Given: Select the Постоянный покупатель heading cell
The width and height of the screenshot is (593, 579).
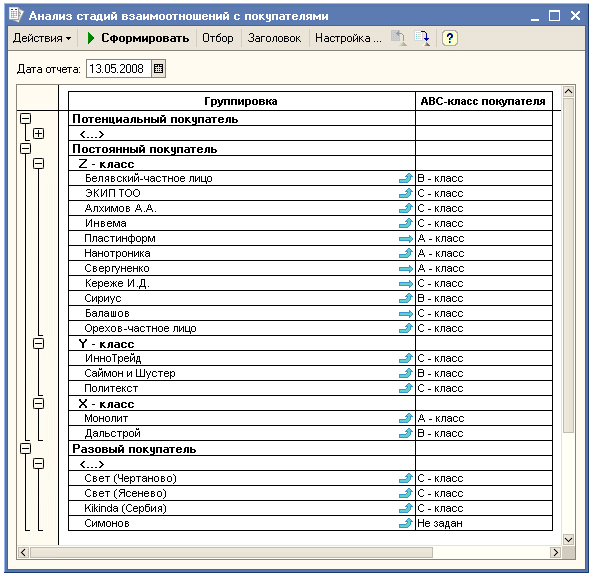Looking at the screenshot, I should pyautogui.click(x=241, y=149).
